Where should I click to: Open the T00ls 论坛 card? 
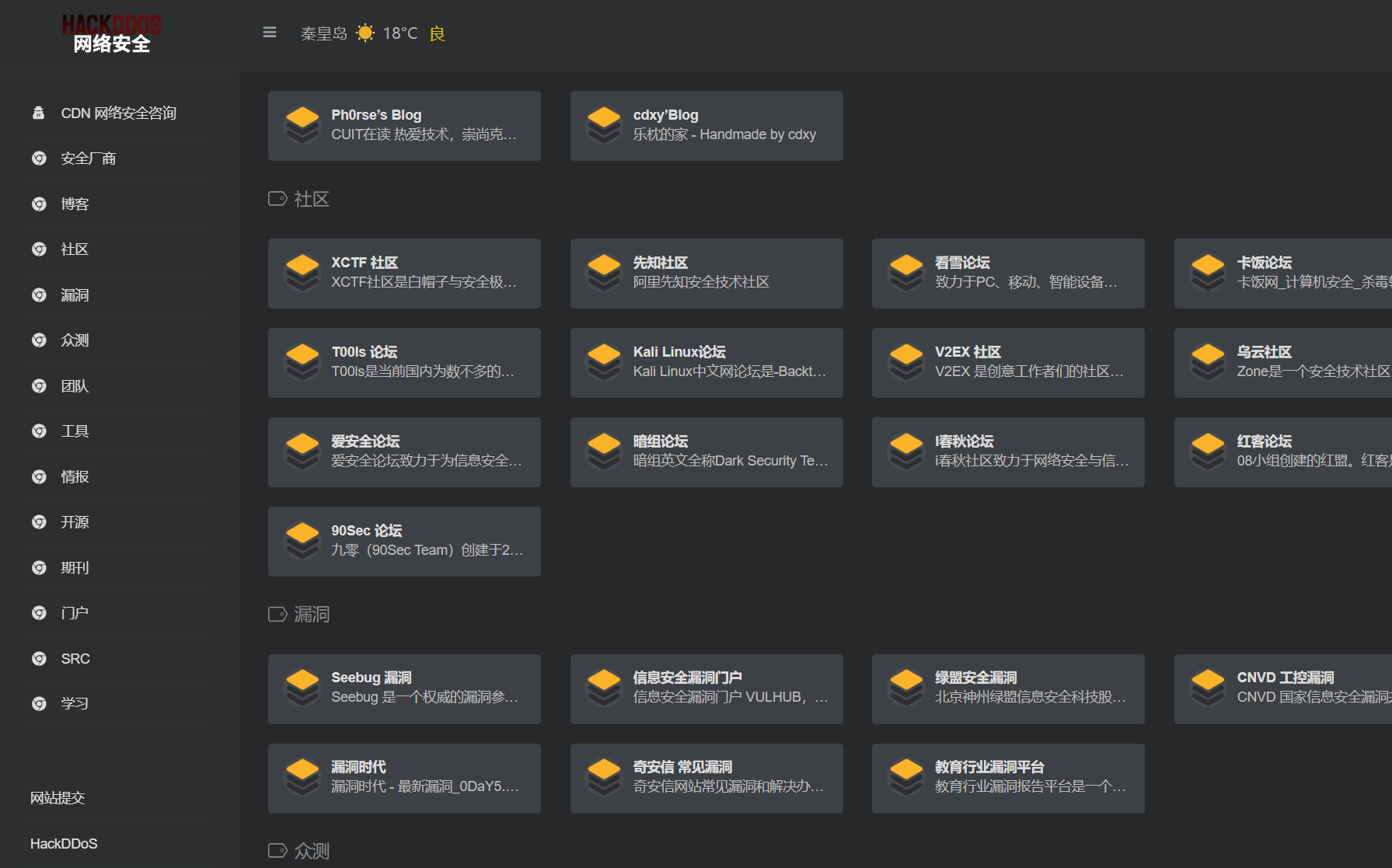(x=404, y=363)
